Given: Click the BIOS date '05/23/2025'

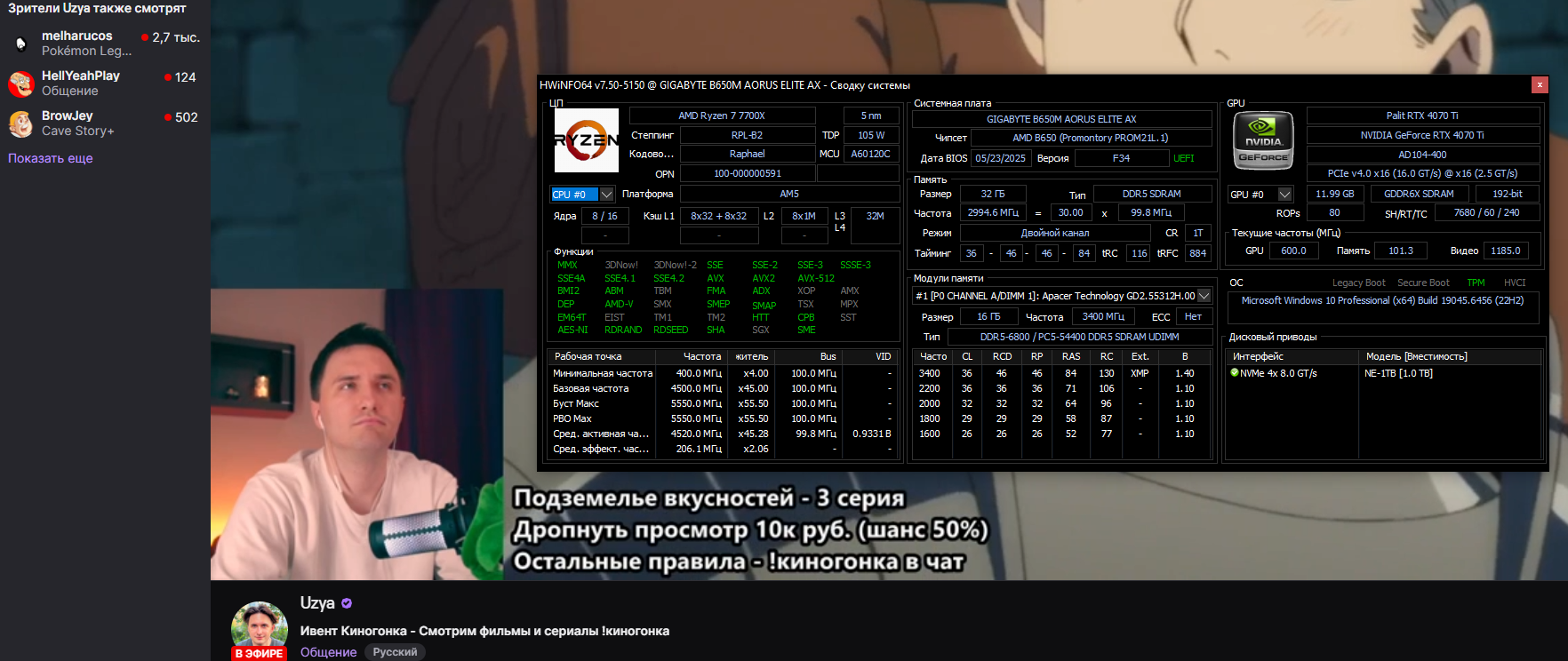Looking at the screenshot, I should pyautogui.click(x=1000, y=158).
